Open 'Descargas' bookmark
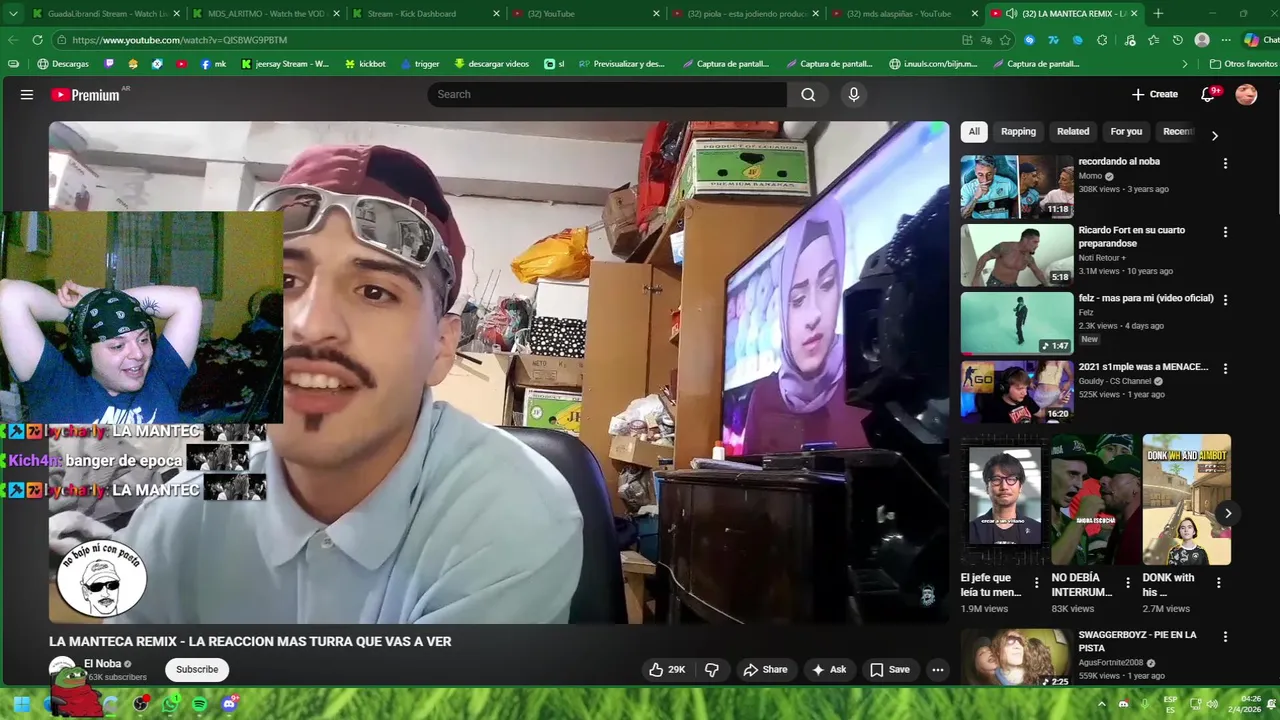1280x720 pixels. (x=62, y=64)
